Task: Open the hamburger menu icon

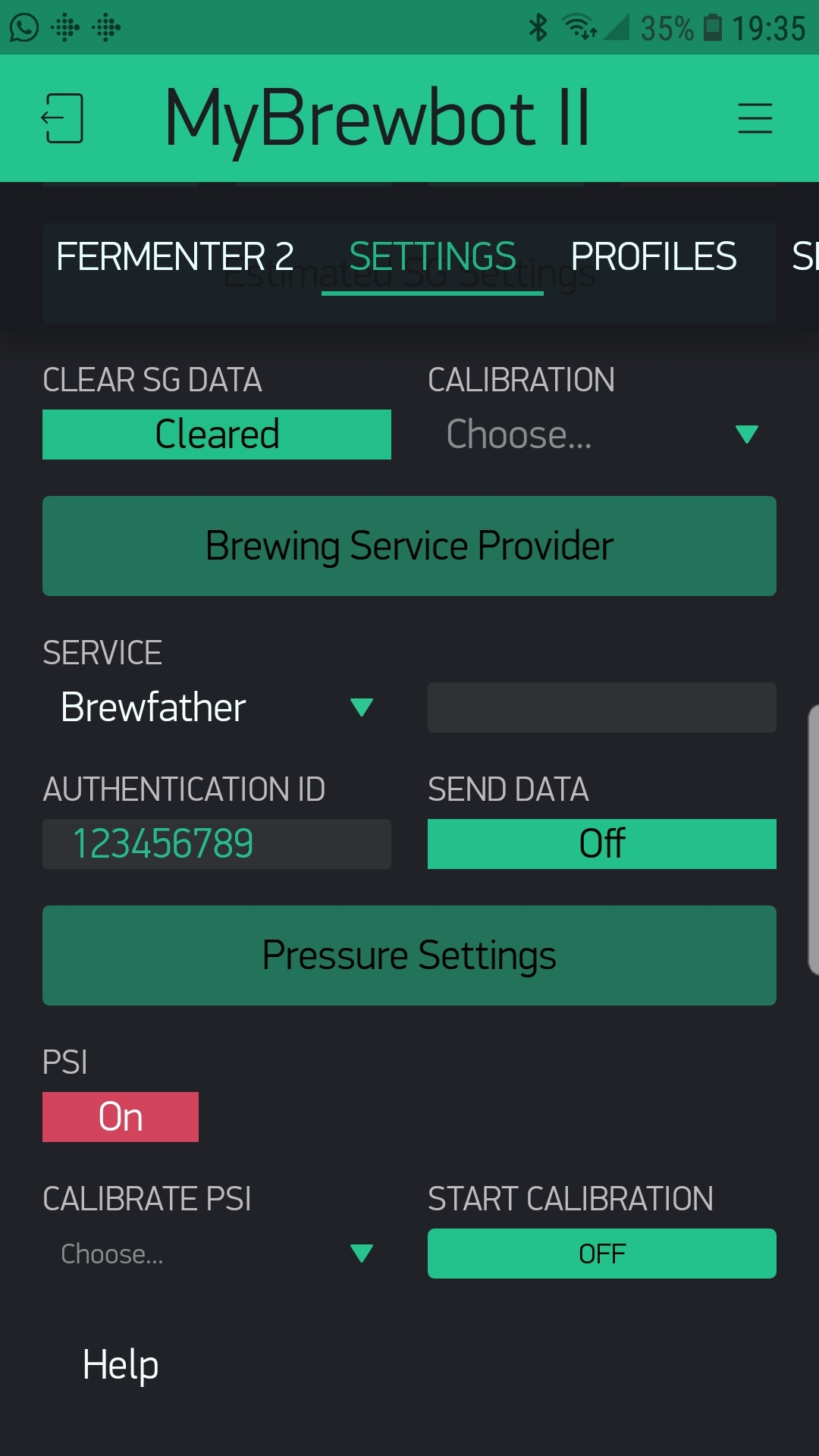Action: pos(755,118)
